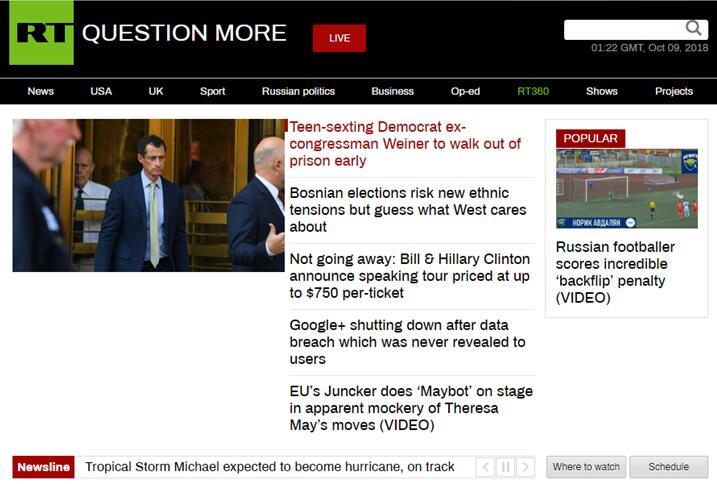The image size is (717, 484).
Task: Click the red Newsline label
Action: pos(43,467)
